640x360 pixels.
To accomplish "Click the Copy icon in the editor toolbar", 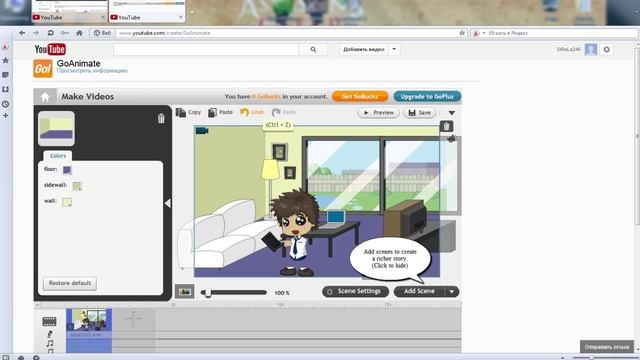I will 181,112.
